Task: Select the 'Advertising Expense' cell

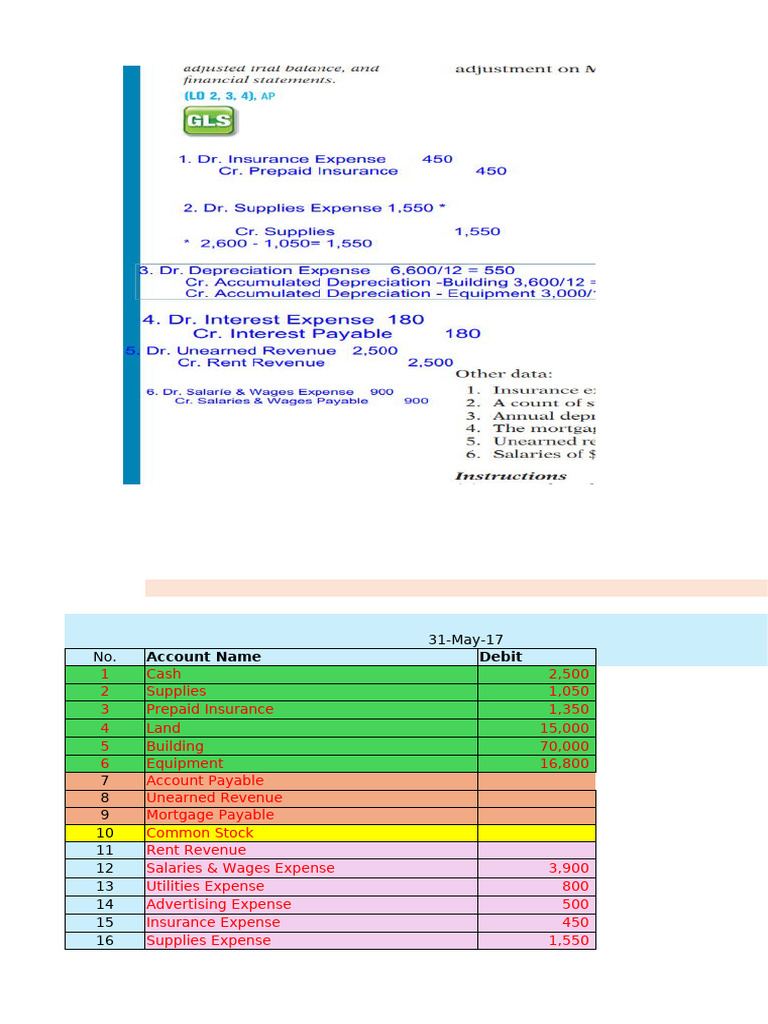Action: (311, 904)
